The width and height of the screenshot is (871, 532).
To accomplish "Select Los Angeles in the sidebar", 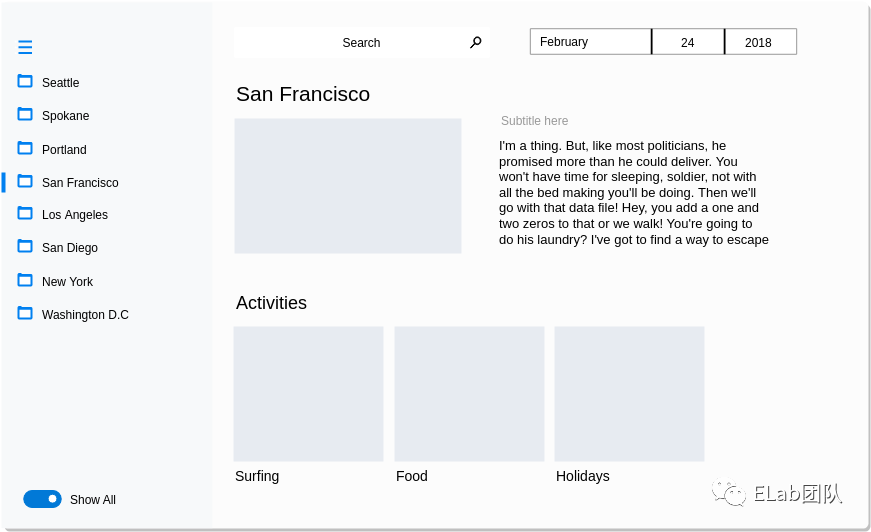I will pos(75,215).
